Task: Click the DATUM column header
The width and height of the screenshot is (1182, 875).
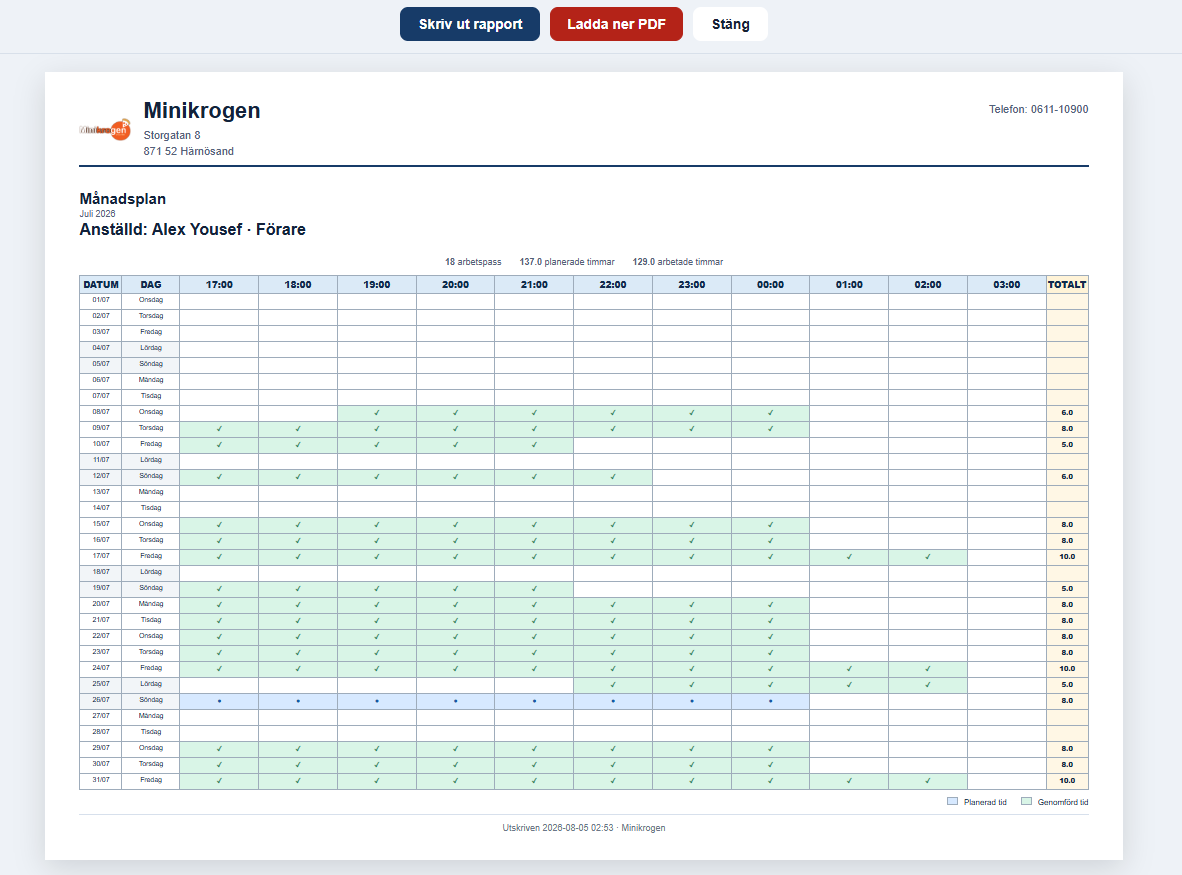Action: [100, 284]
